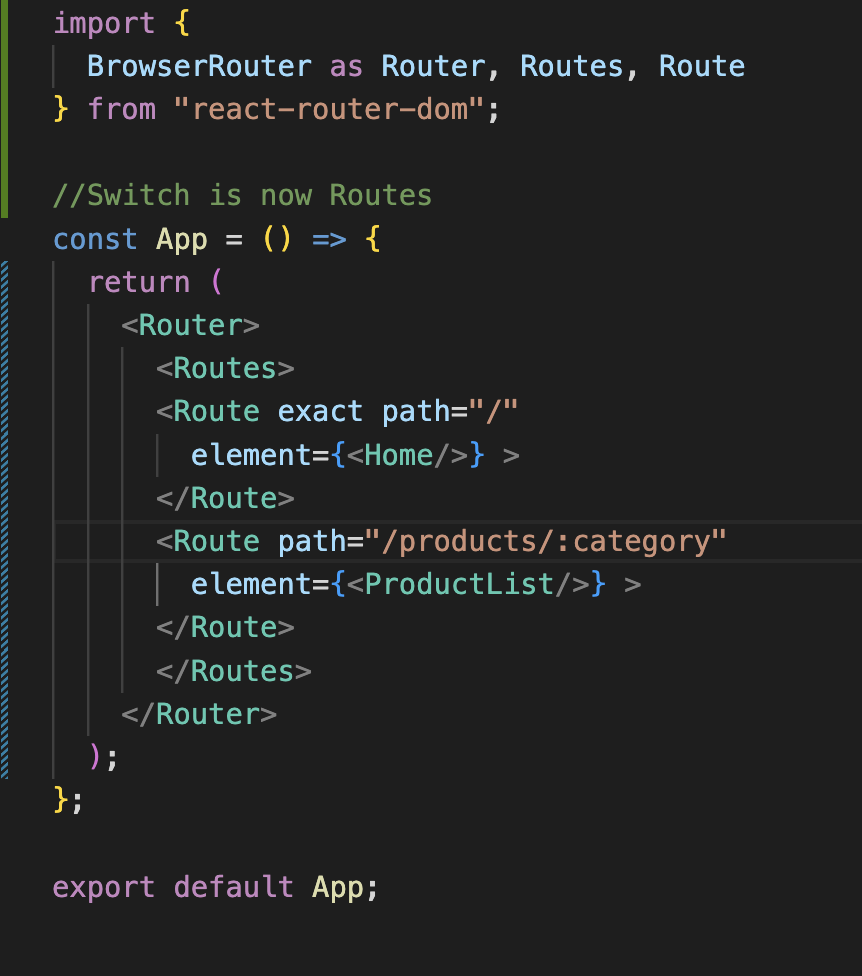This screenshot has height=976, width=862.
Task: Click the closing Routes tag
Action: 236,670
